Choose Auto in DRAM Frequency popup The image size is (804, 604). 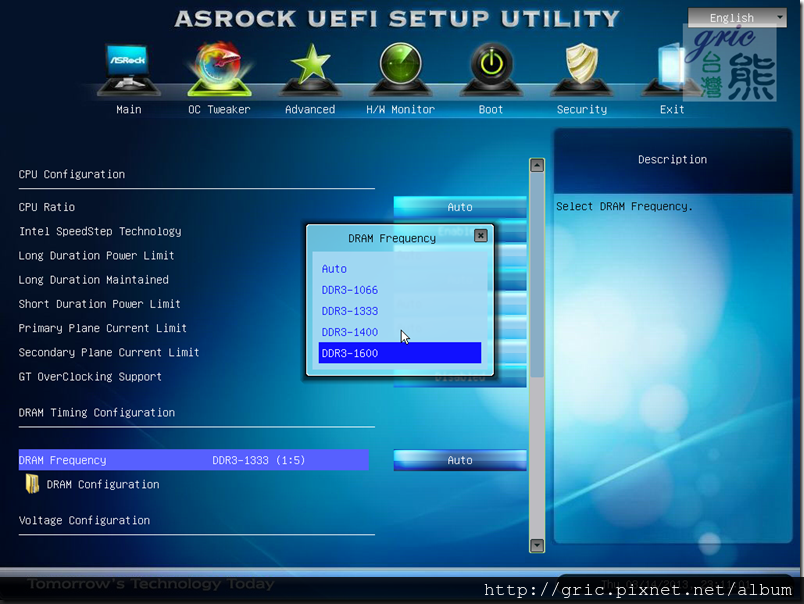tap(399, 269)
